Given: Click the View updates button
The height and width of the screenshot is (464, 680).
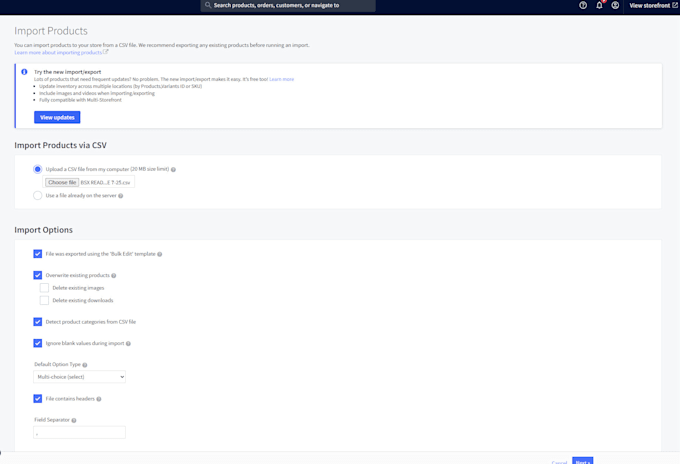Looking at the screenshot, I should click(x=57, y=118).
